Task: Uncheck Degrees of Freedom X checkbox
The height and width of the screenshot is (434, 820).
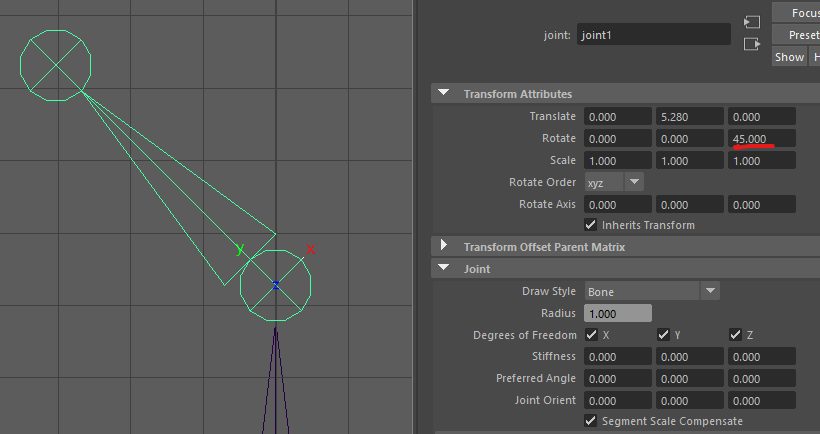Action: tap(591, 335)
